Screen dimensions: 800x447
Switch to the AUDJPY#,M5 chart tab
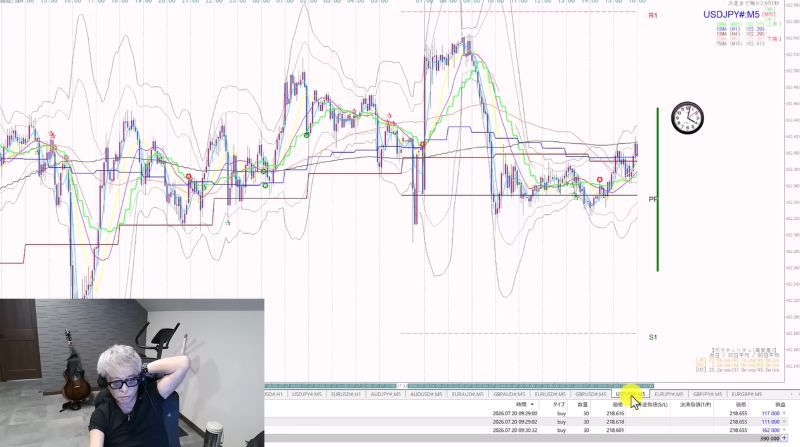(385, 394)
